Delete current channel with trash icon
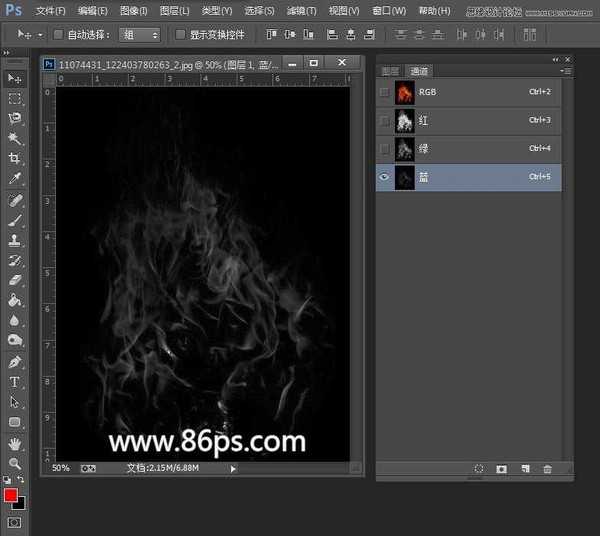 pyautogui.click(x=547, y=469)
